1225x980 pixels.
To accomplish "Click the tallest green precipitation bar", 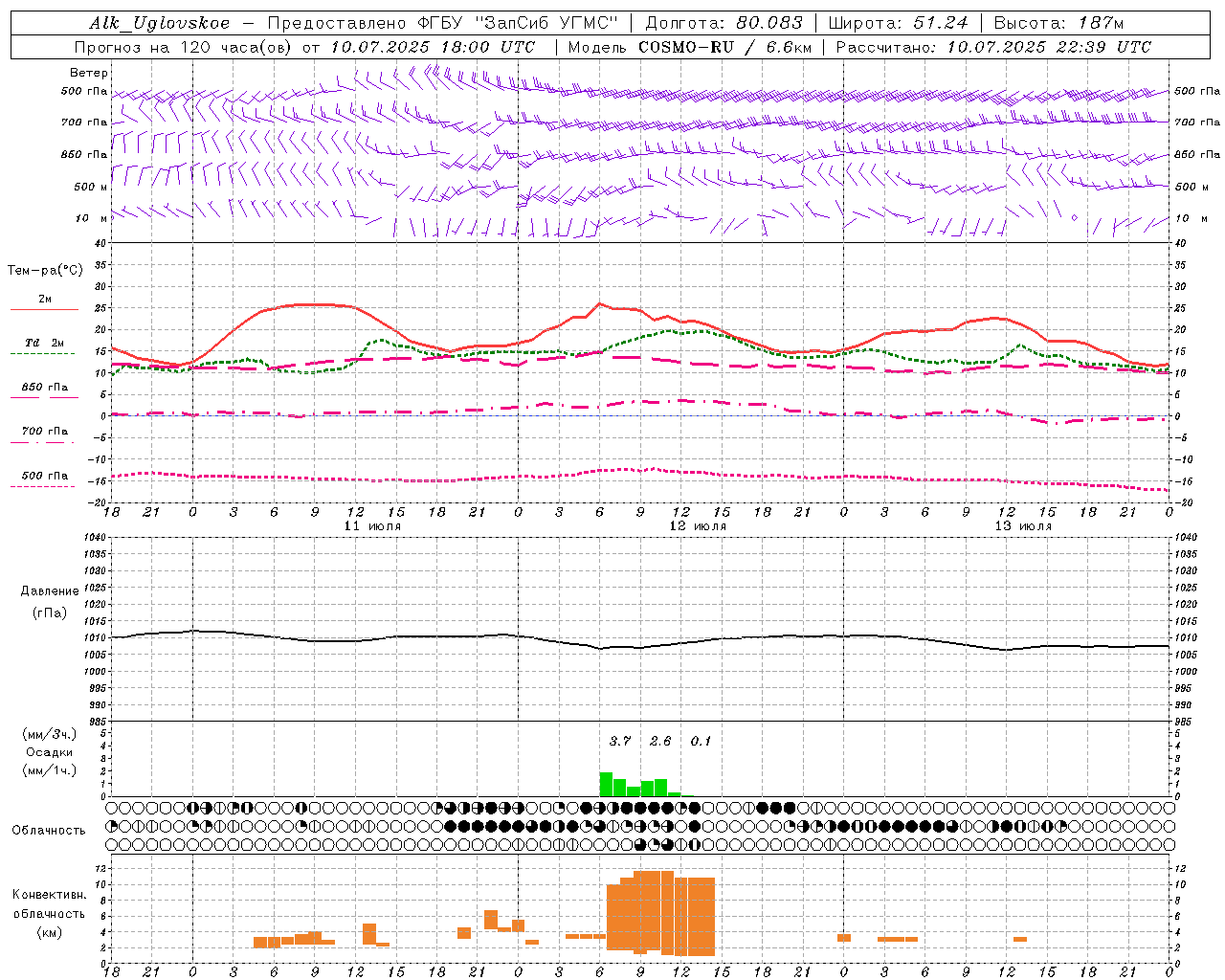I will tap(606, 784).
